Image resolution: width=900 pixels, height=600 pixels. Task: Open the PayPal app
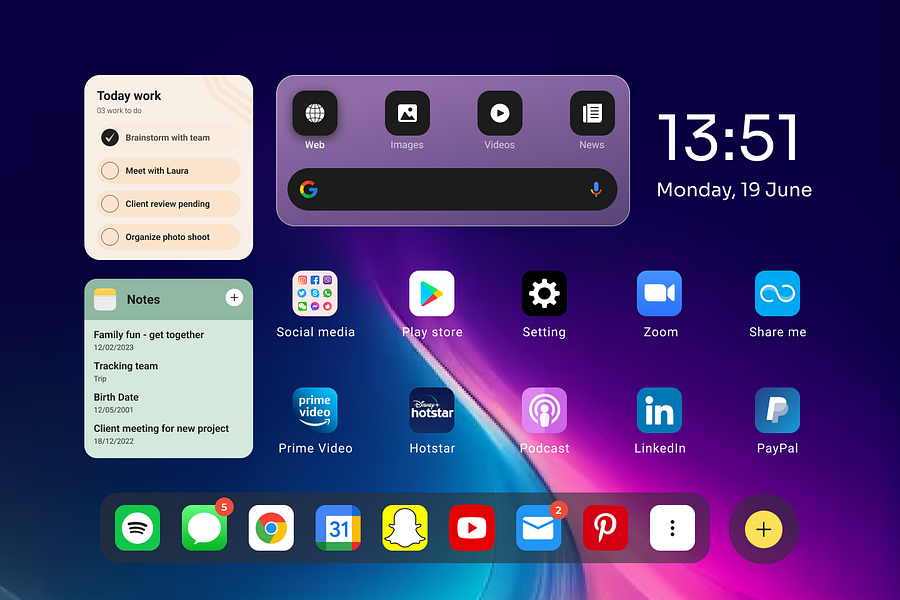[x=777, y=410]
